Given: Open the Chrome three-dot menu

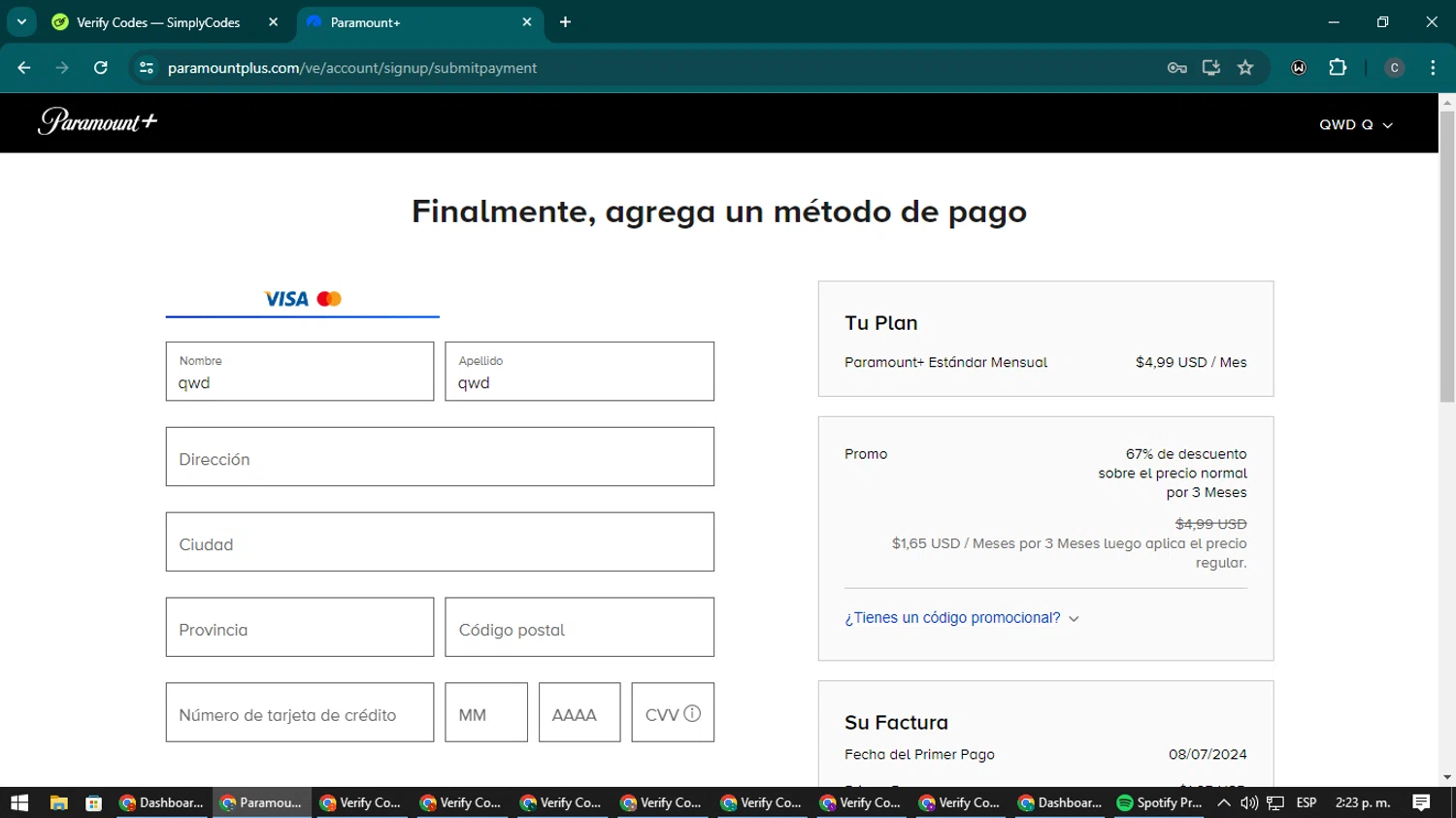Looking at the screenshot, I should click(x=1433, y=68).
